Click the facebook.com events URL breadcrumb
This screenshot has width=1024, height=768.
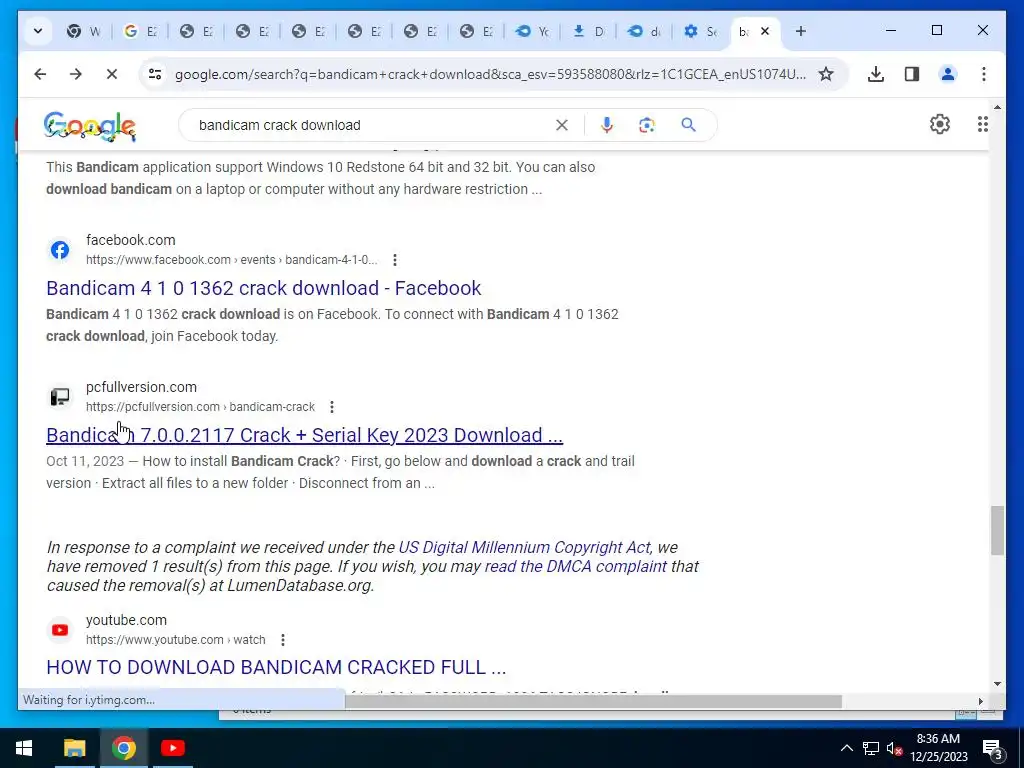232,260
